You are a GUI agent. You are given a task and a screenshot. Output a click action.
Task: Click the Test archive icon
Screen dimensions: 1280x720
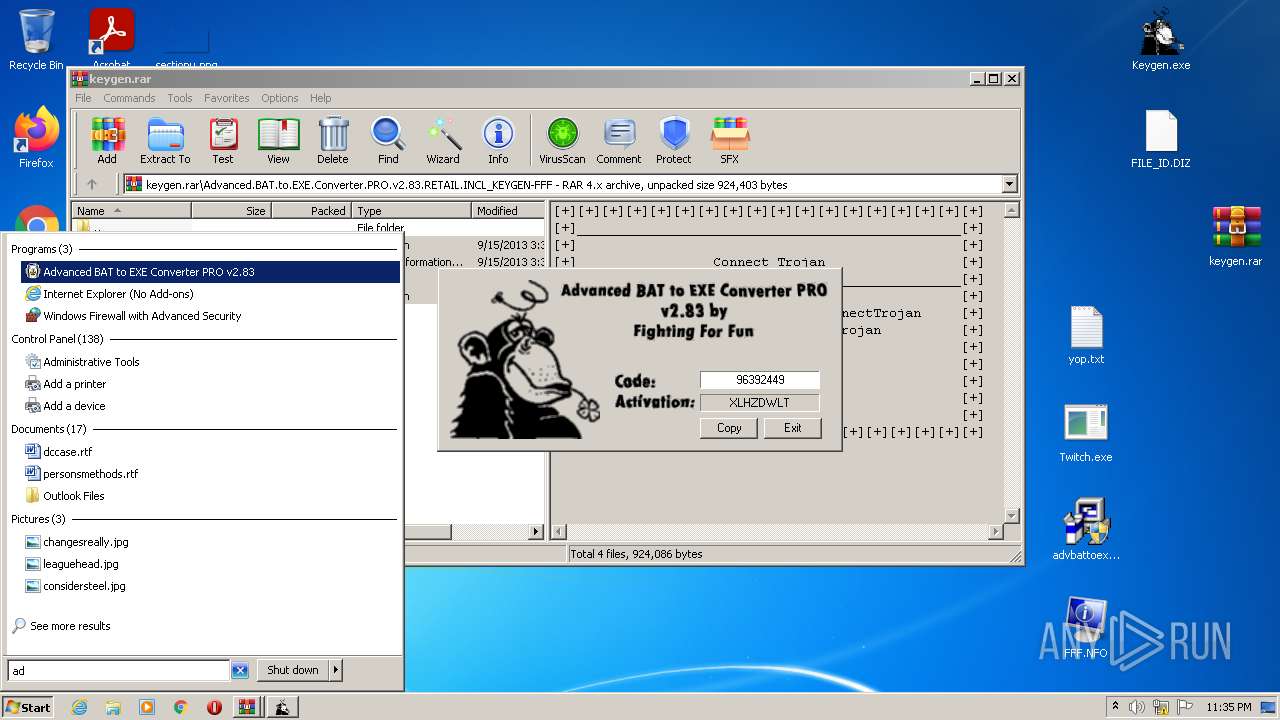(223, 140)
